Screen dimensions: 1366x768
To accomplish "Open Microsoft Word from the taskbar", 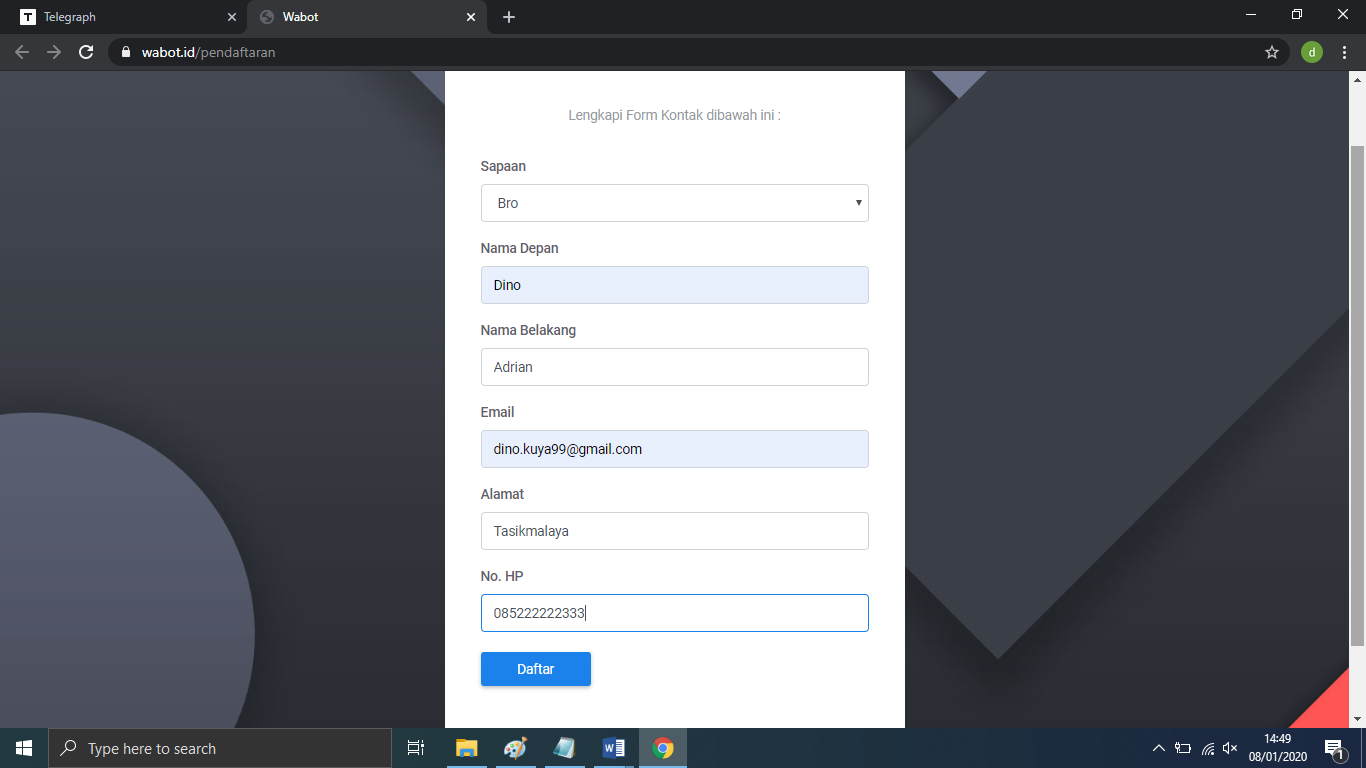I will (x=613, y=748).
